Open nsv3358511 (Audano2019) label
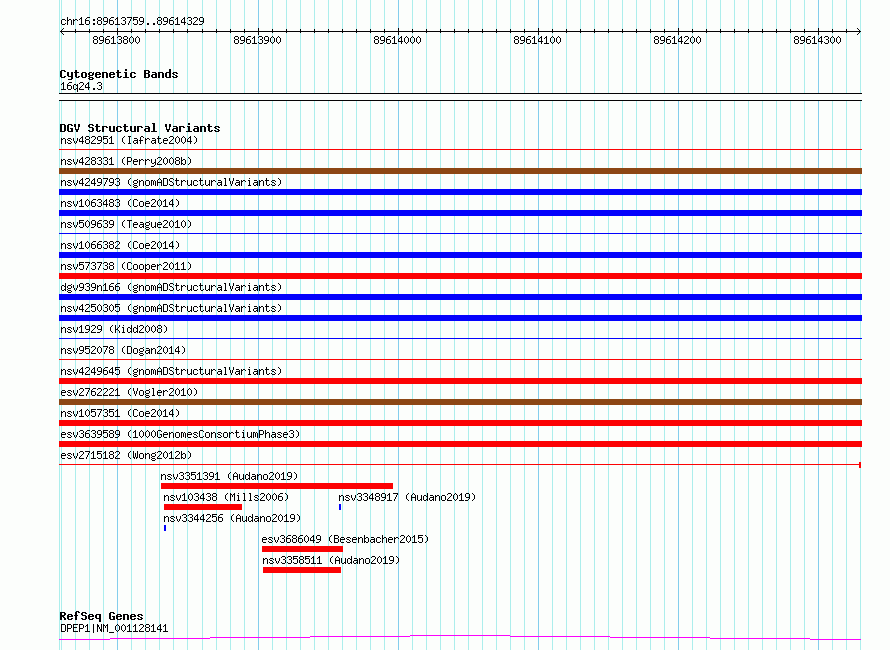The image size is (890, 650). 331,560
